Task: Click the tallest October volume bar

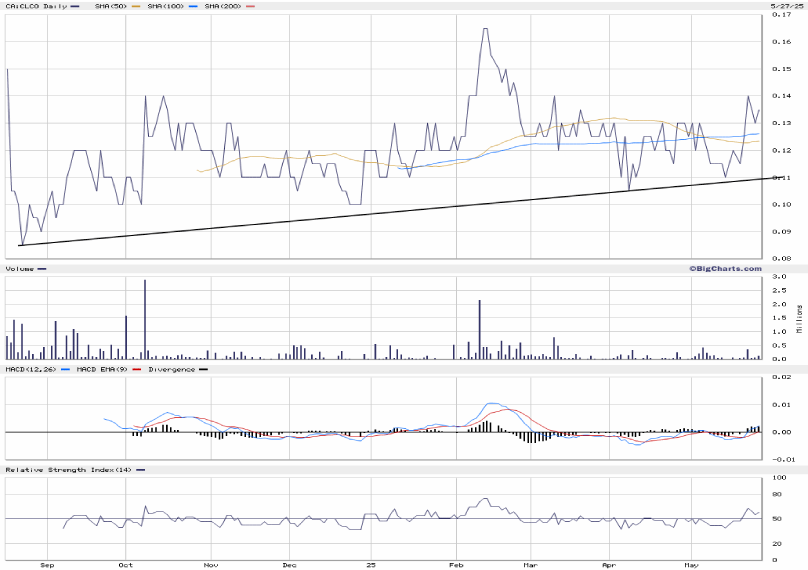Action: (x=145, y=318)
